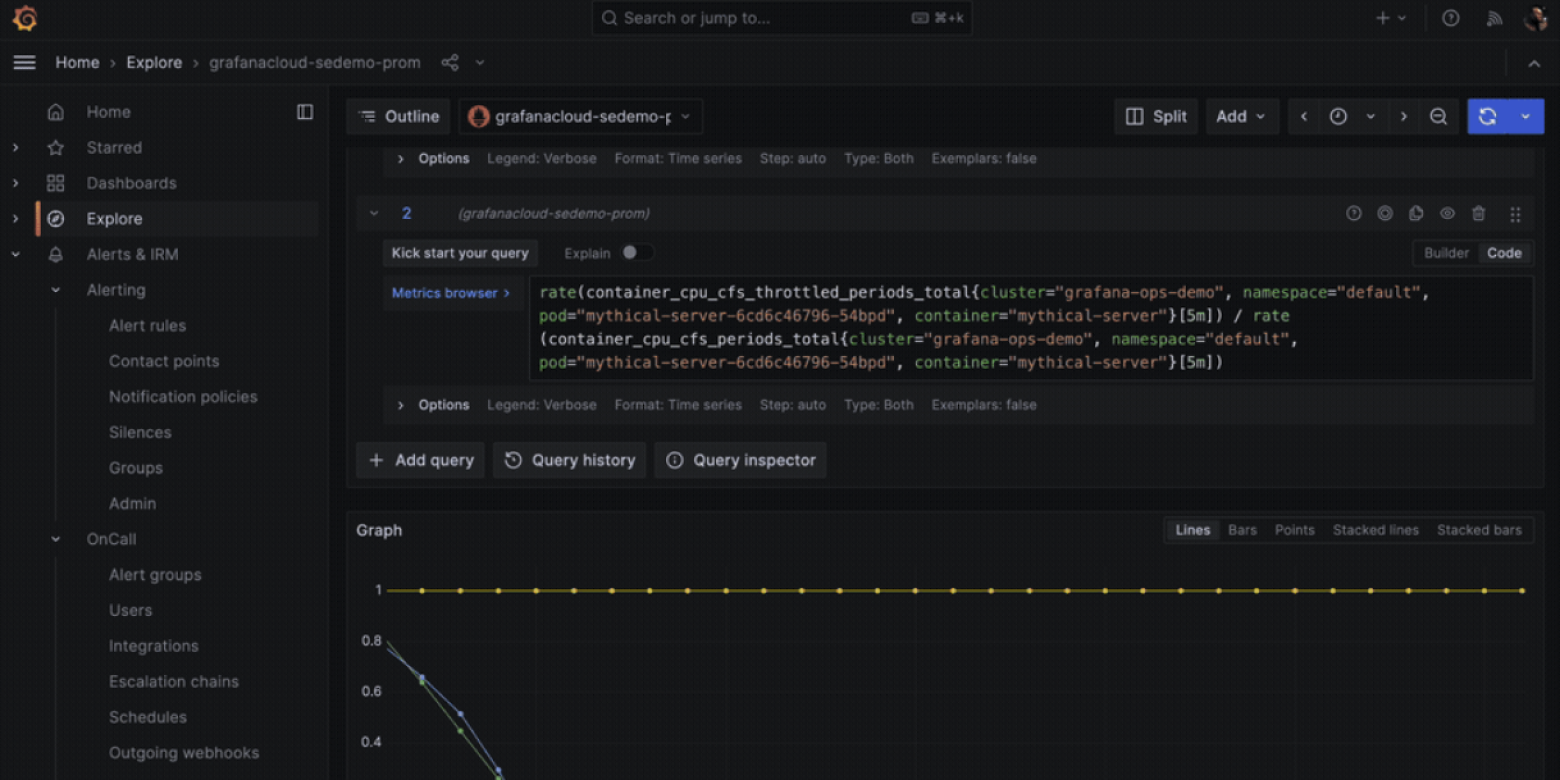Open the Query inspector

[x=740, y=460]
